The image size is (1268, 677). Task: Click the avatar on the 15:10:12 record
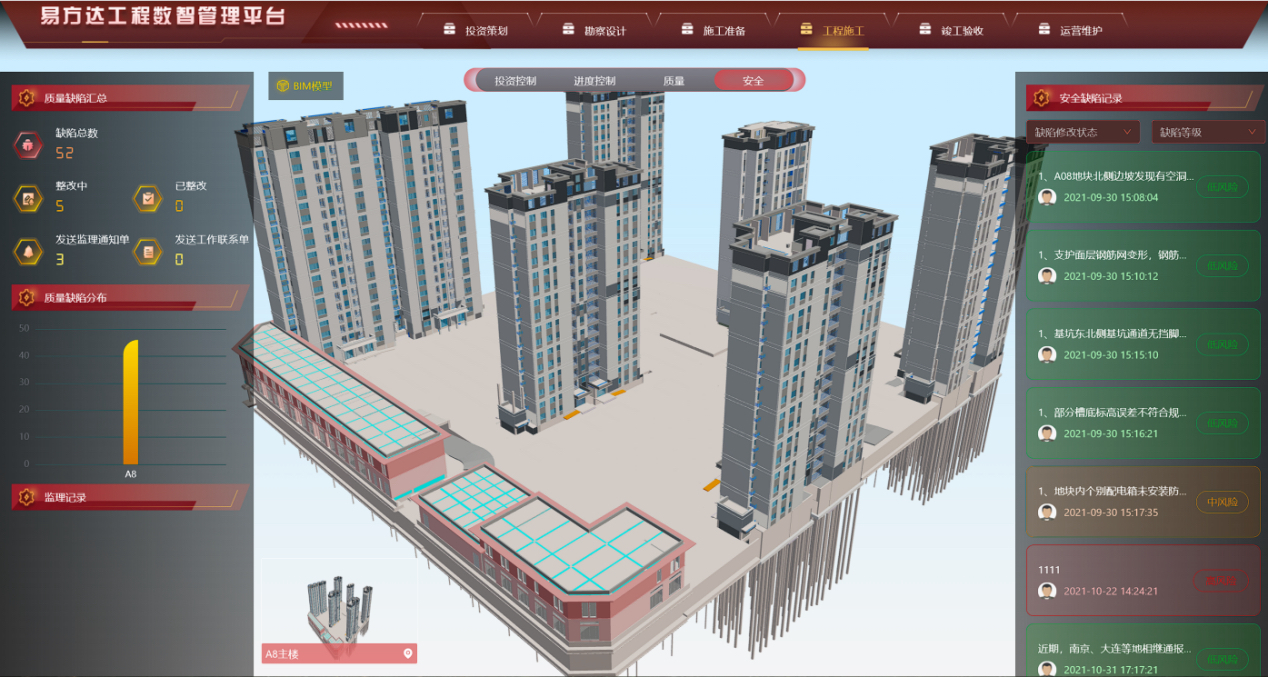coord(1047,276)
